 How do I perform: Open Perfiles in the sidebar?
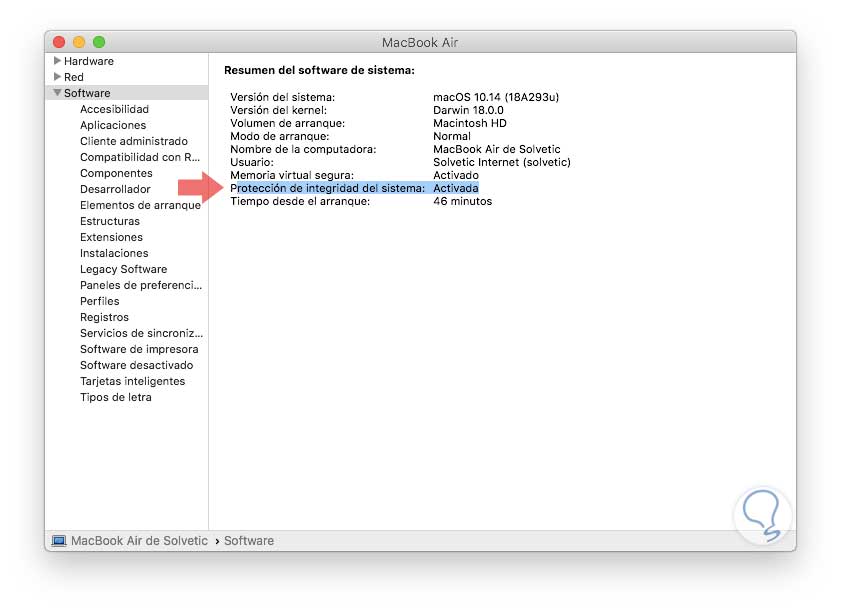tap(99, 302)
